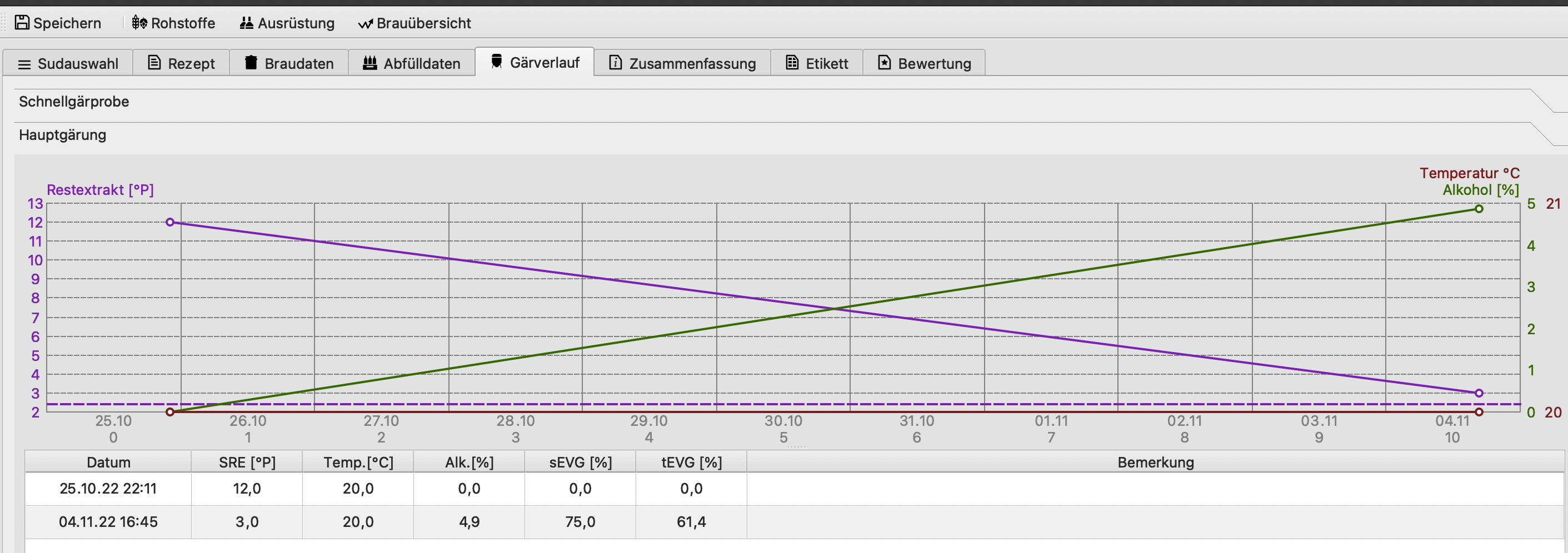
Task: Click the Rezept document icon
Action: point(154,63)
